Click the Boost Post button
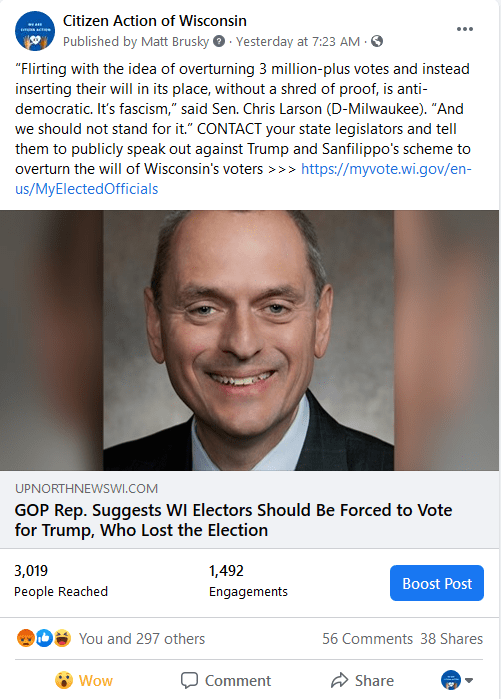 tap(437, 583)
